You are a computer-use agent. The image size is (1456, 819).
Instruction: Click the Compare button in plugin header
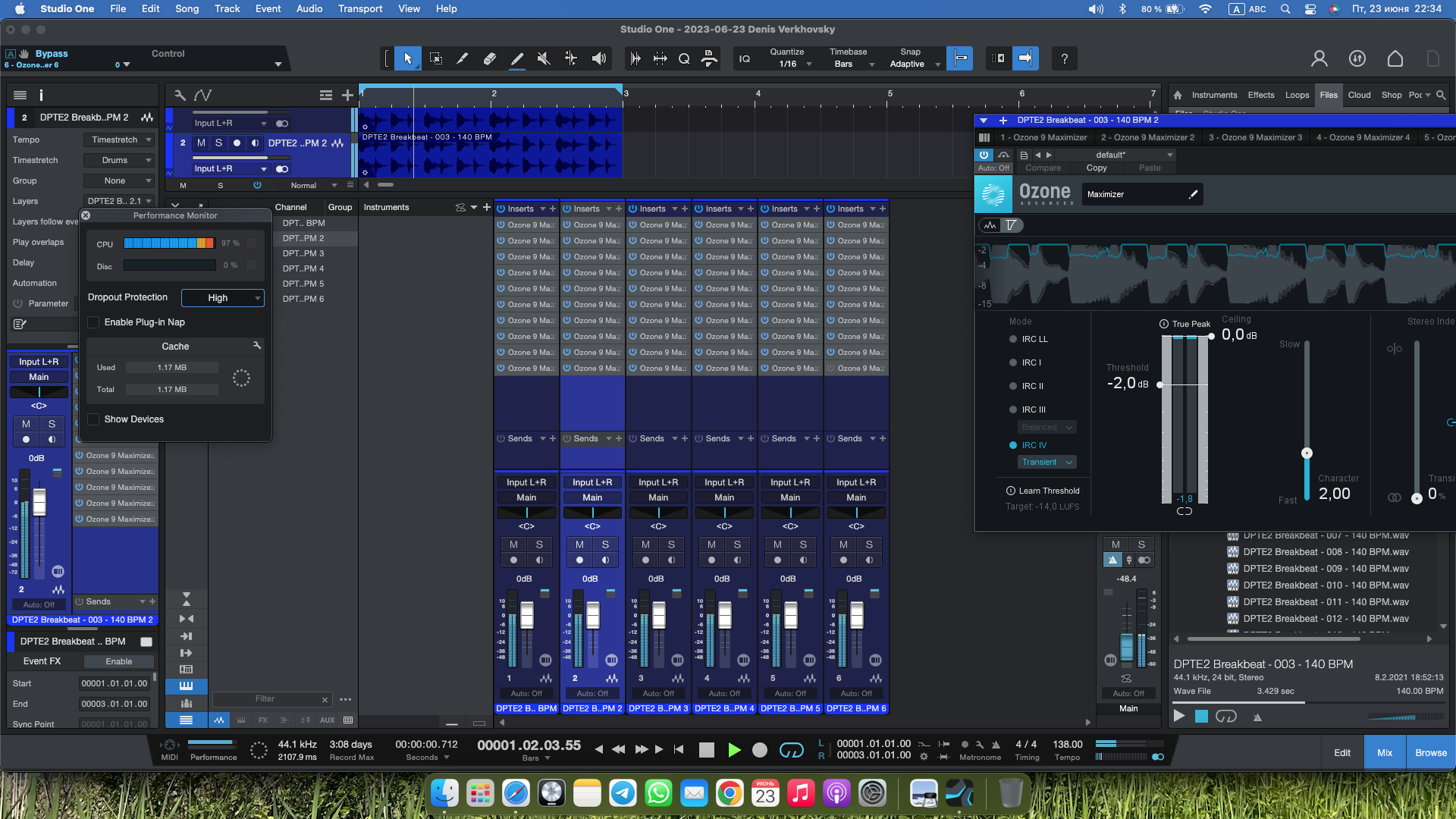[x=1043, y=168]
